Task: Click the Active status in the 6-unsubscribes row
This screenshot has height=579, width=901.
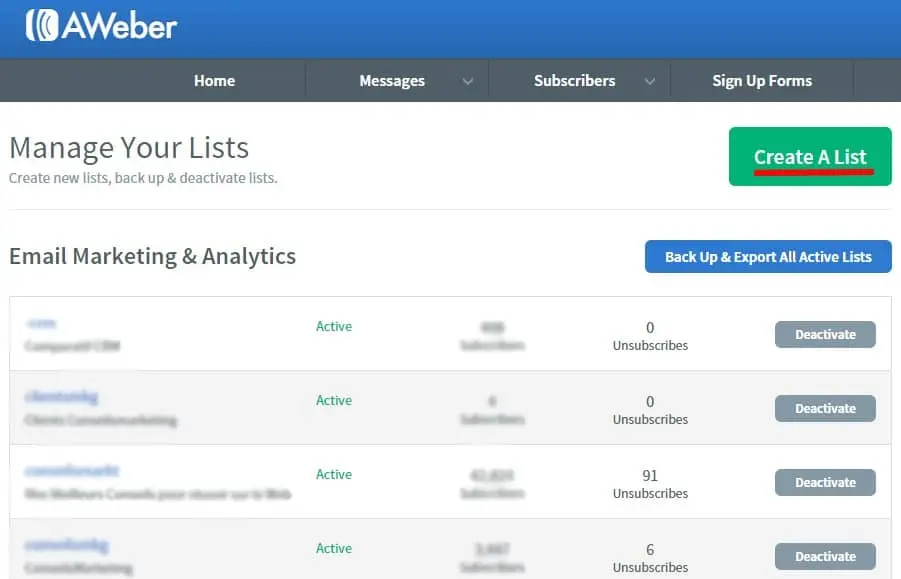Action: 334,549
